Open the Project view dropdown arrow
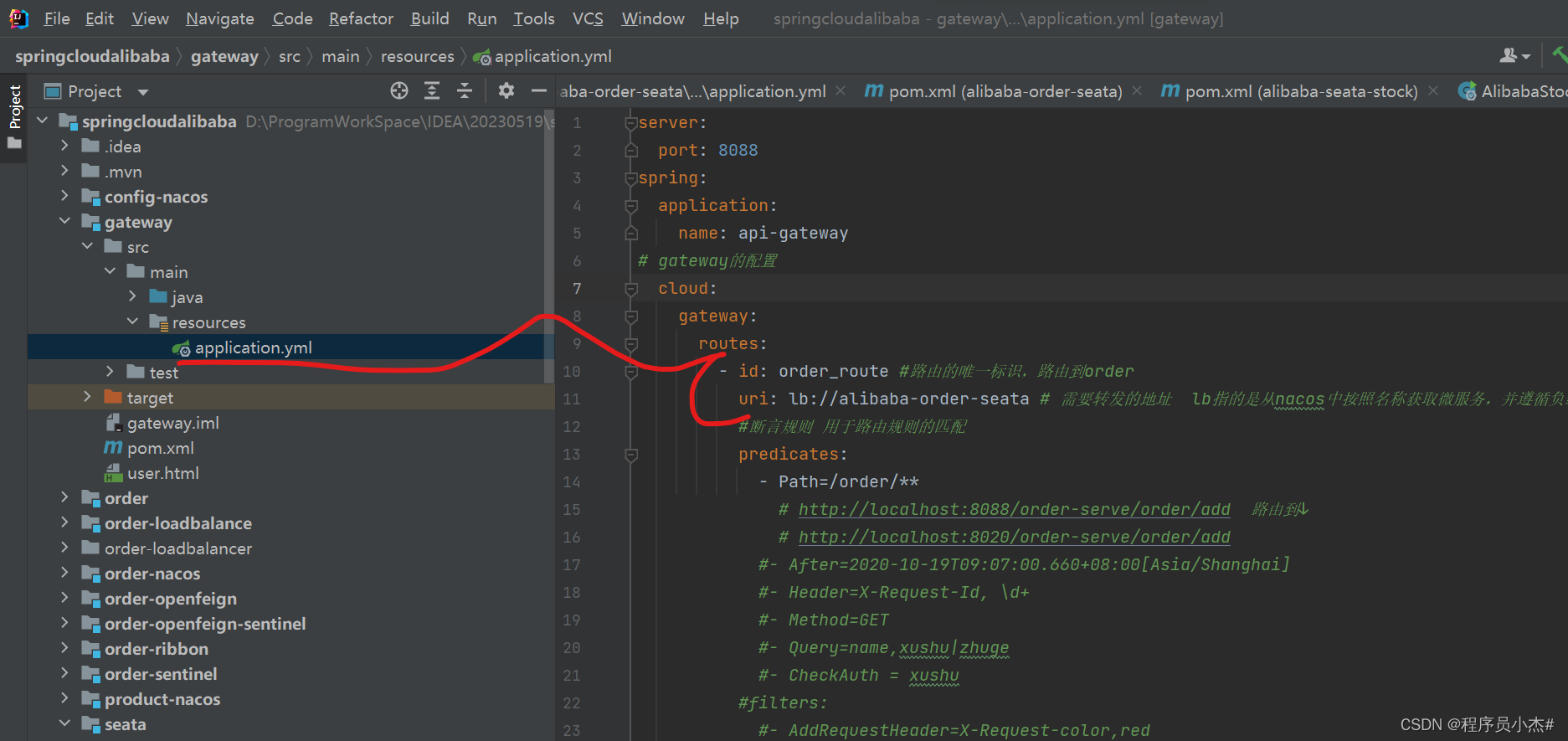Screen dimensions: 1568x741 point(143,92)
